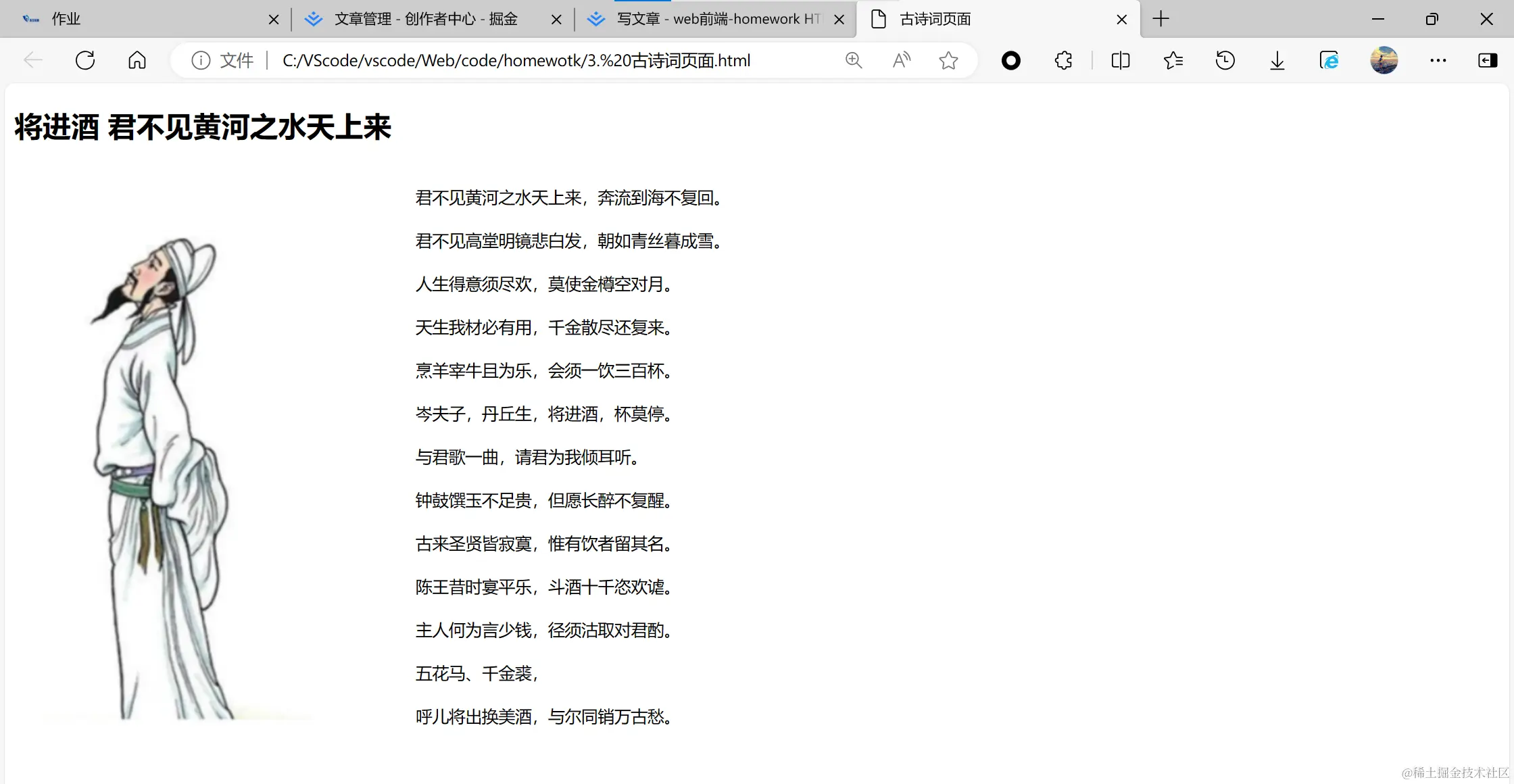Open the downloads arrow icon
This screenshot has height=784, width=1514.
pyautogui.click(x=1277, y=61)
